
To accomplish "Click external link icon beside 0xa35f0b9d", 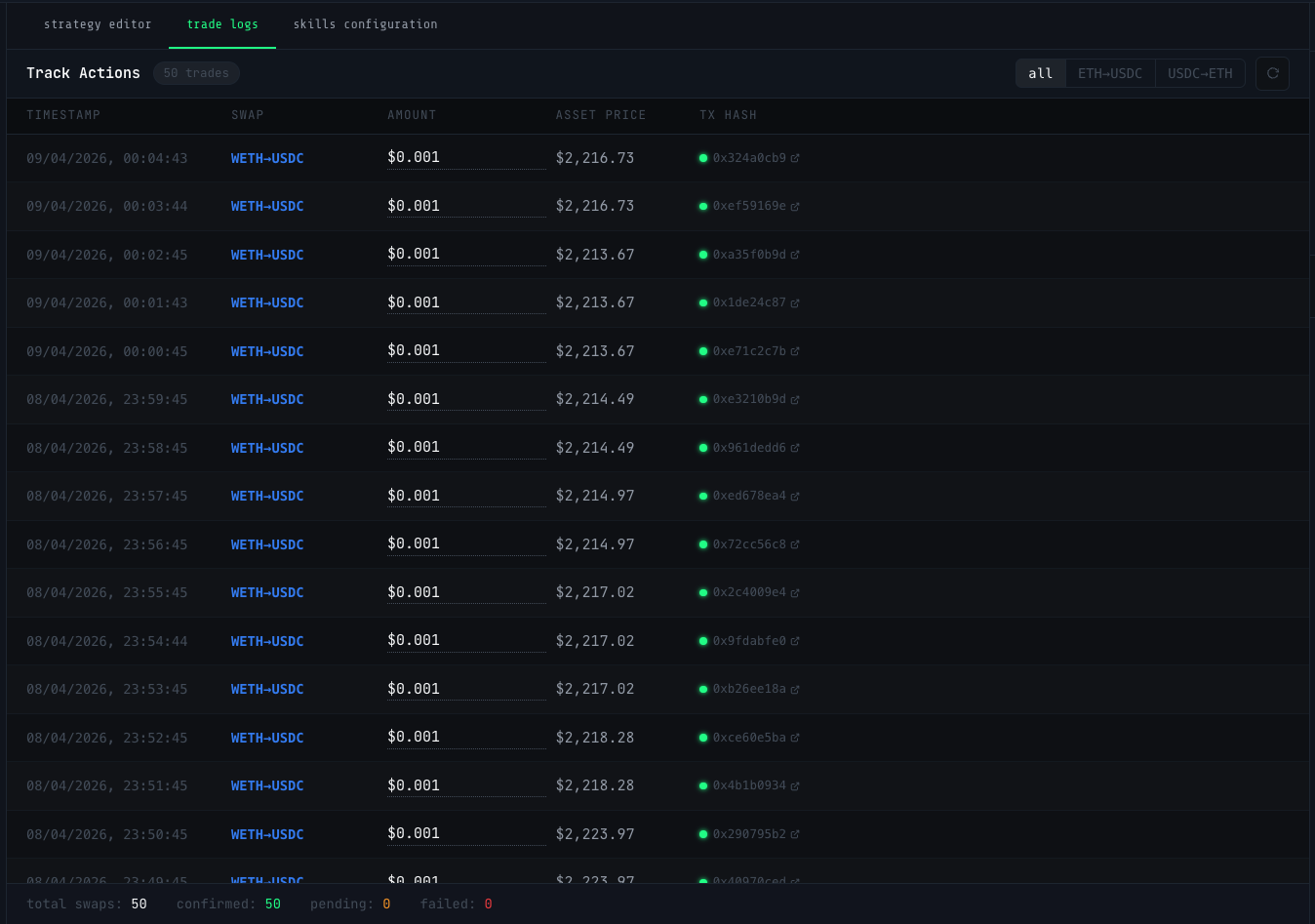I will coord(795,255).
